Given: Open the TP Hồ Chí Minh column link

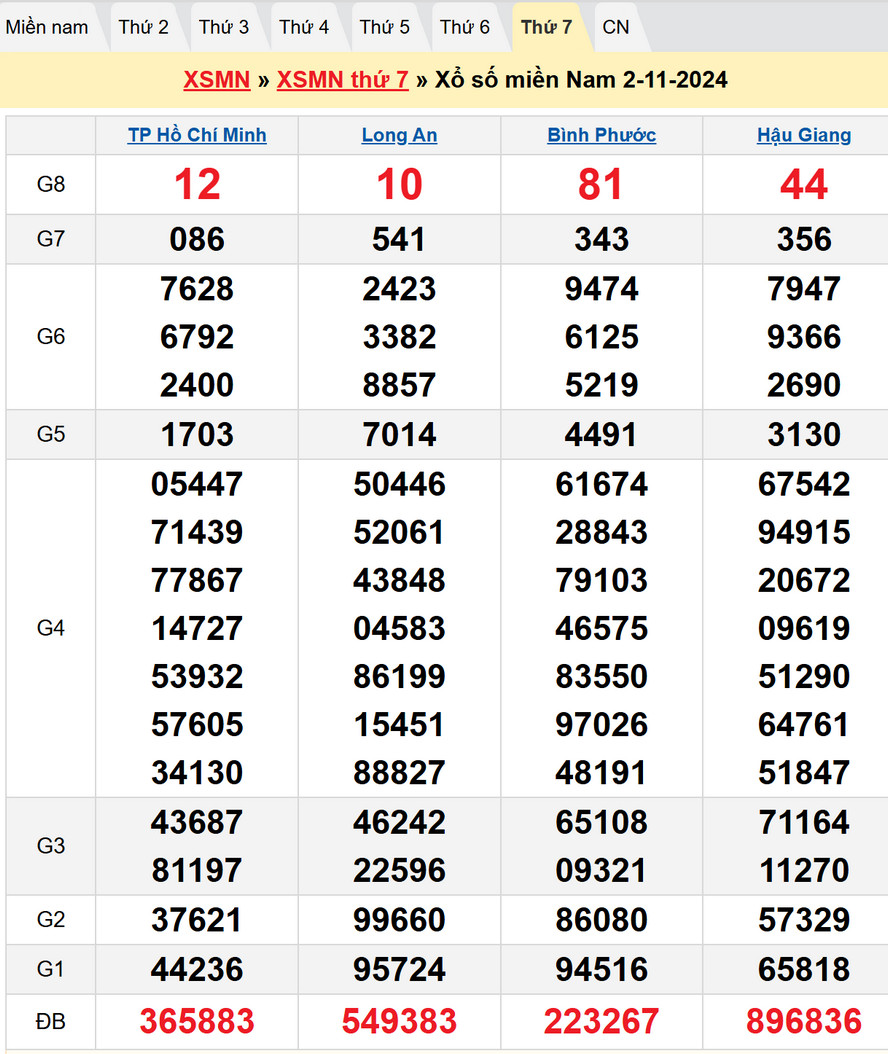Looking at the screenshot, I should pos(197,135).
